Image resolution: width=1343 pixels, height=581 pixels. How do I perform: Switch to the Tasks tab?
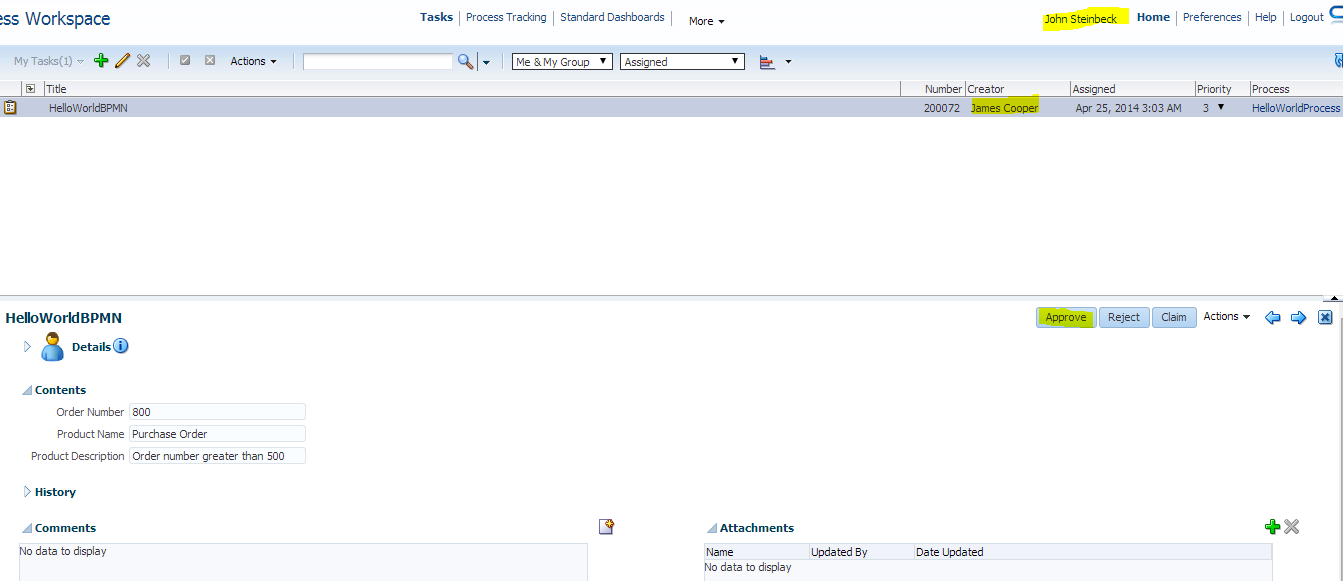pyautogui.click(x=436, y=17)
